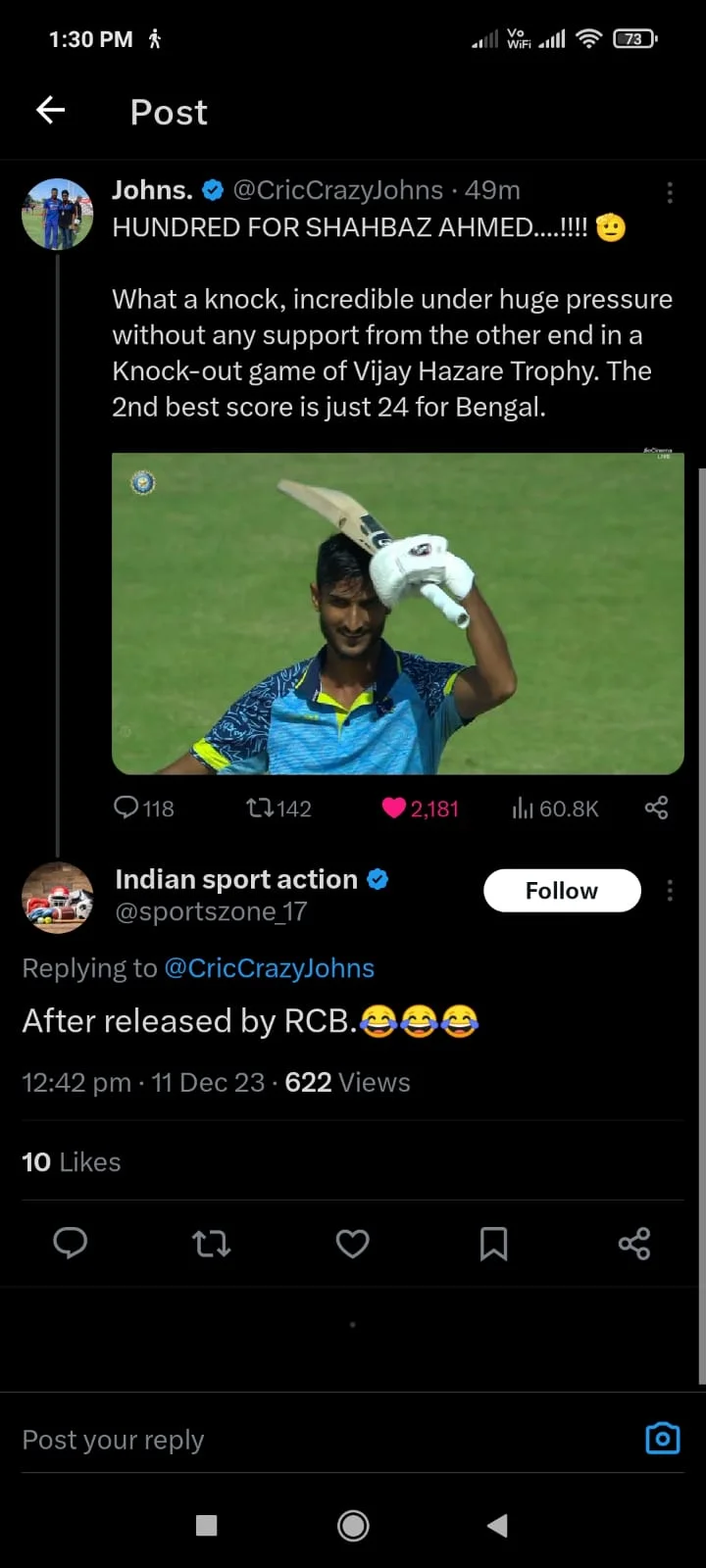The height and width of the screenshot is (1568, 706).
Task: Open @CricCrazyJohns mention link
Action: pyautogui.click(x=270, y=968)
